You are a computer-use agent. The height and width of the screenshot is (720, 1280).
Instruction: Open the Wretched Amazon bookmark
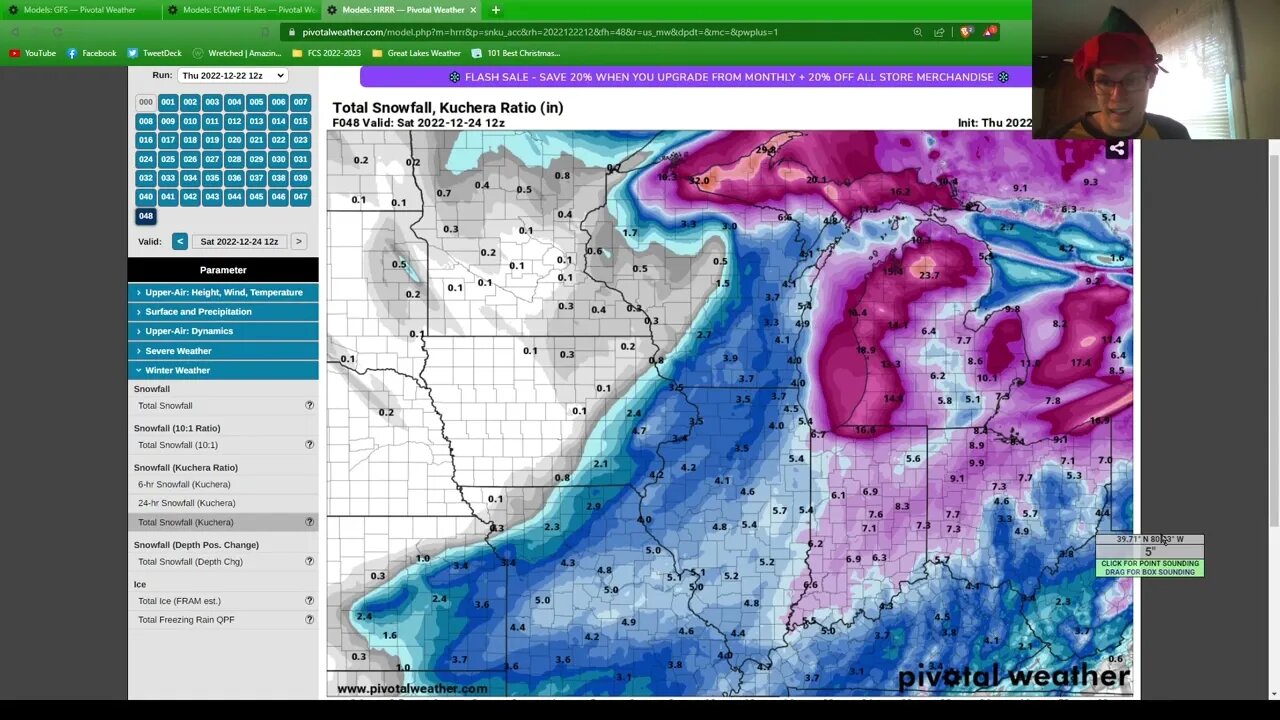(x=236, y=53)
